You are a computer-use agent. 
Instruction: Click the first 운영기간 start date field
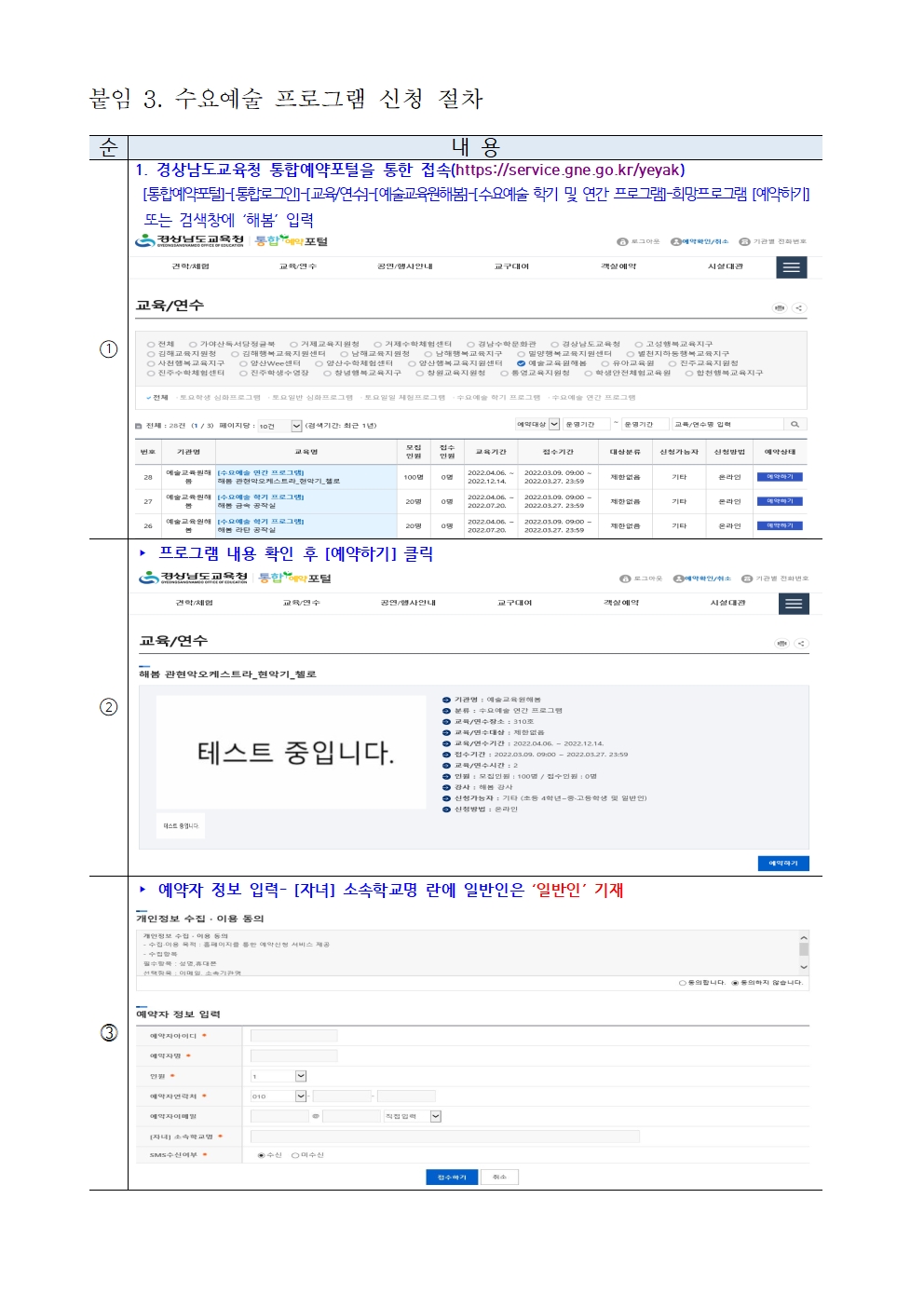[587, 425]
